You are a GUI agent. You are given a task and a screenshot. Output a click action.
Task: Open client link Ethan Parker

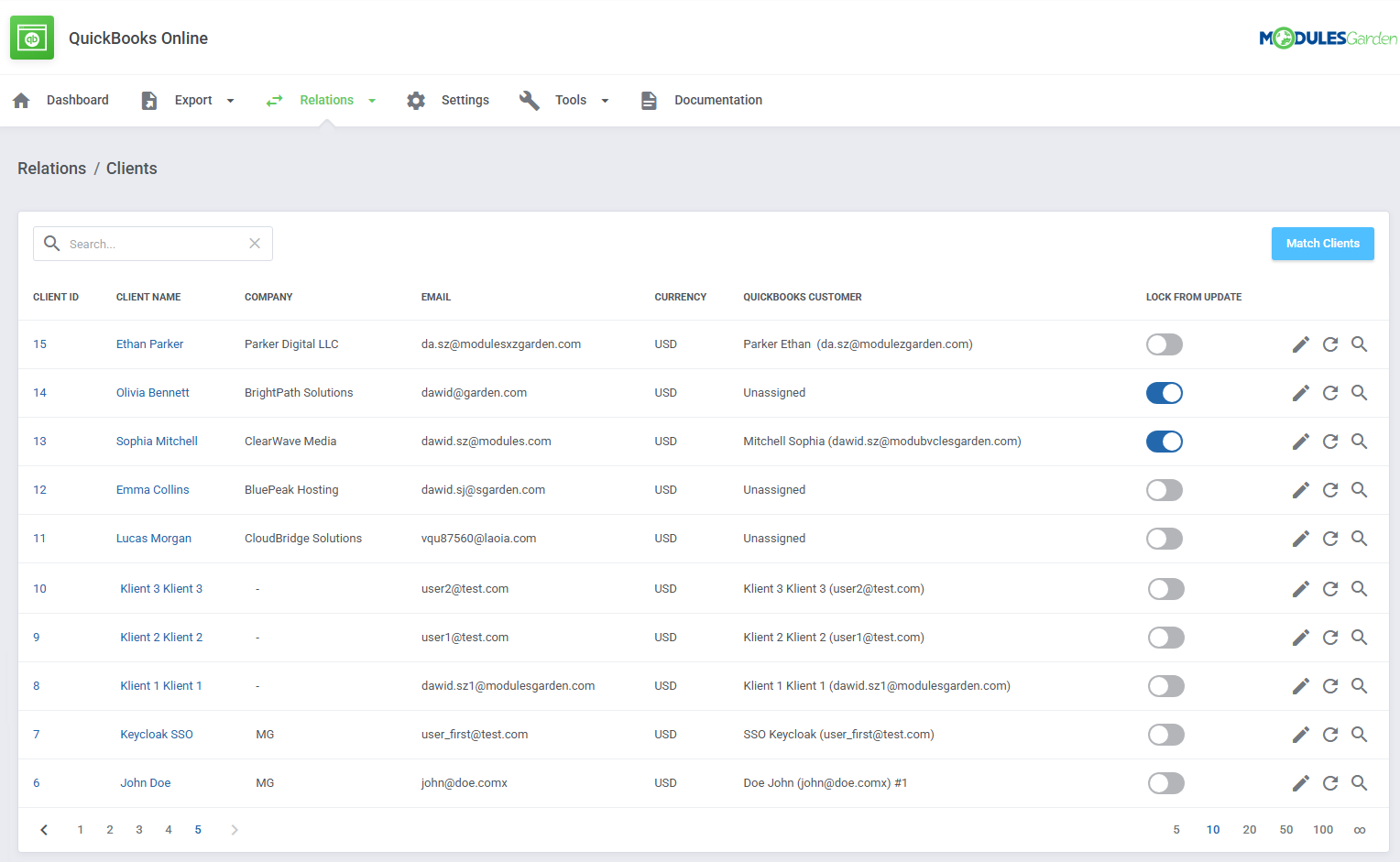tap(149, 344)
